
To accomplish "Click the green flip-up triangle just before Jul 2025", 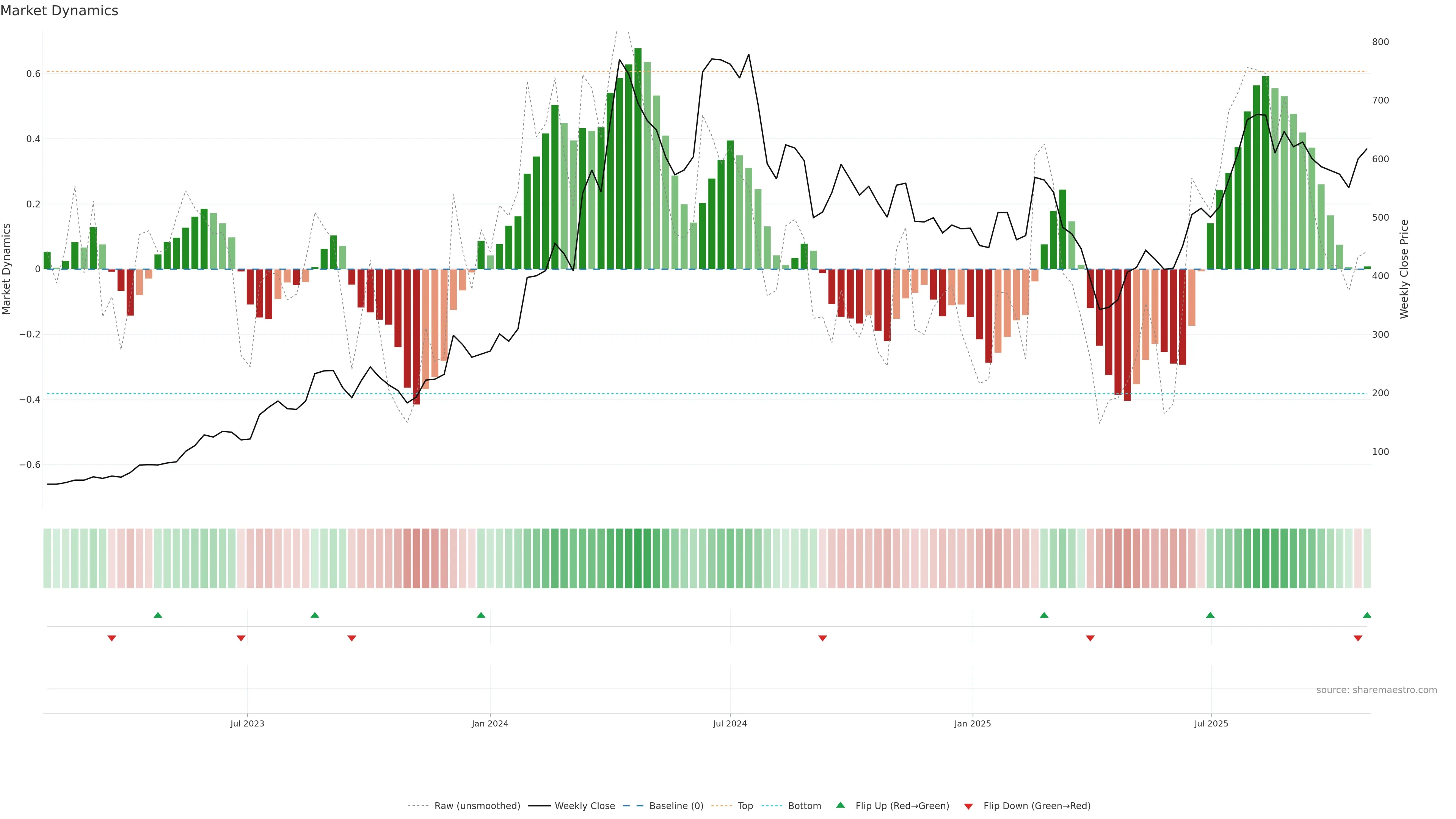I will 1210,615.
